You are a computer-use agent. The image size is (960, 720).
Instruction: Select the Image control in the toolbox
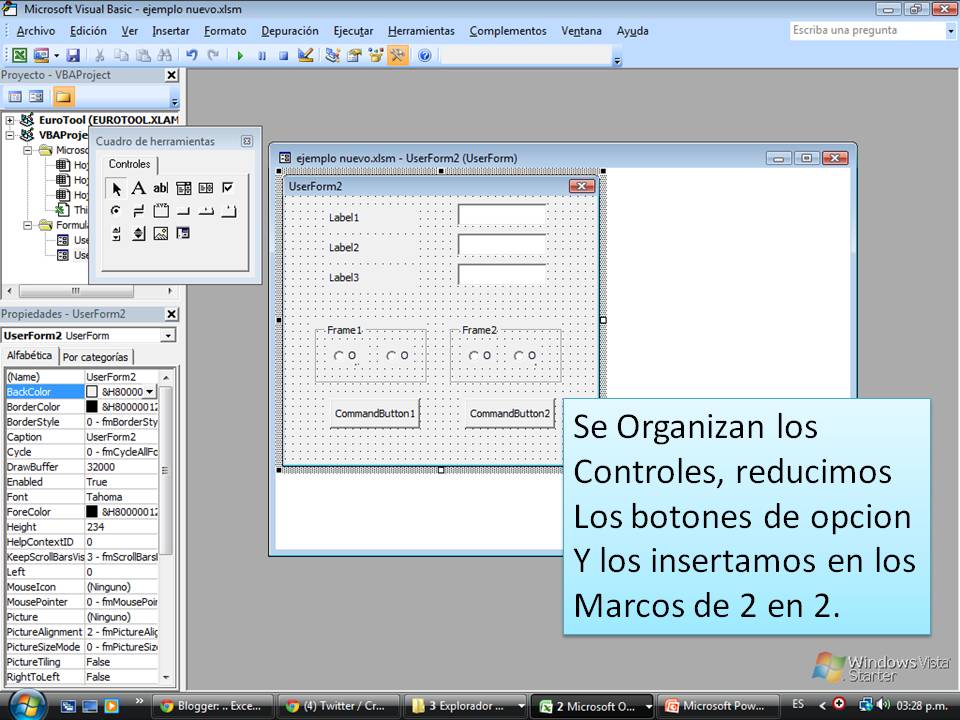coord(160,233)
